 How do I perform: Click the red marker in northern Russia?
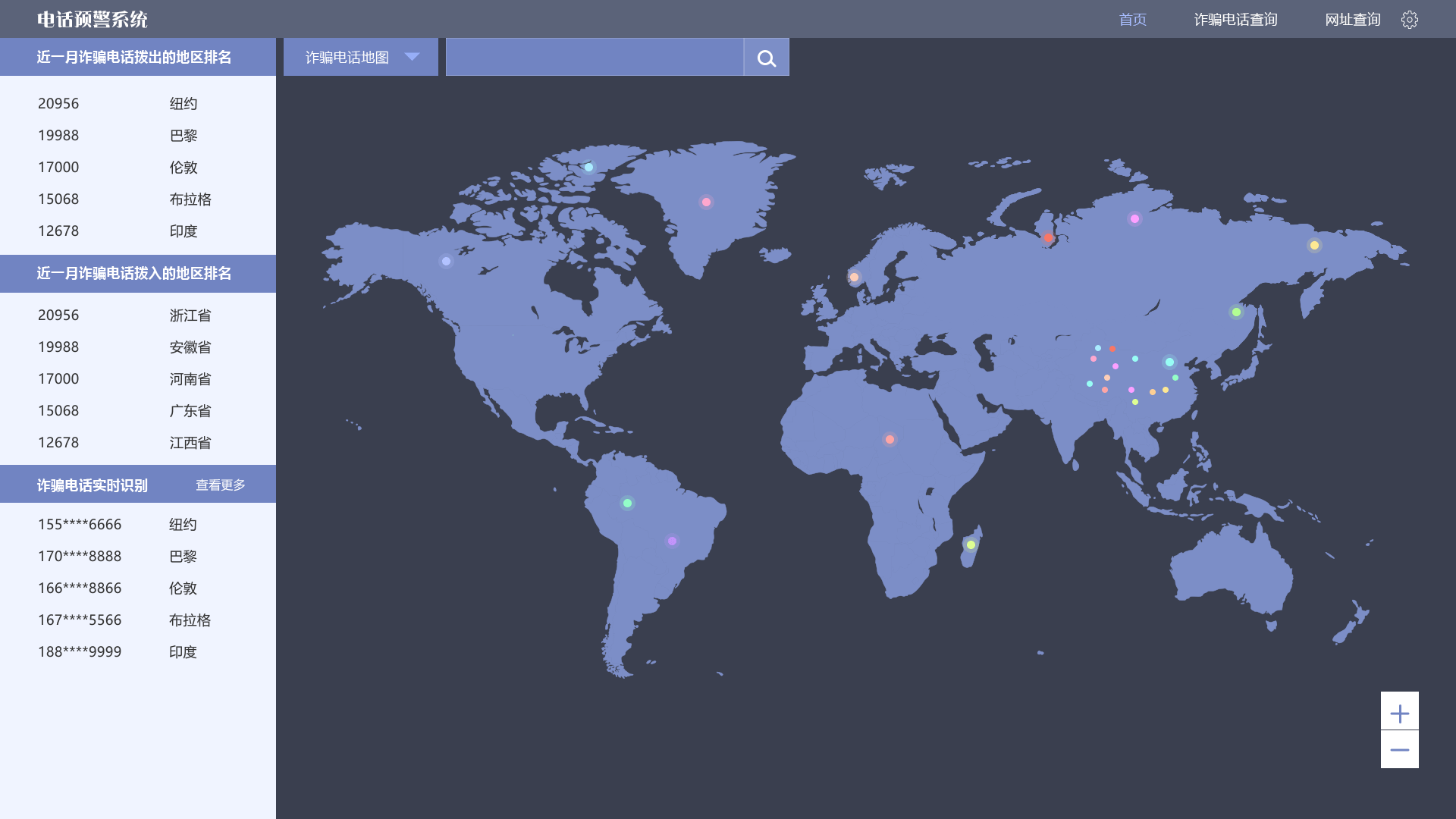pyautogui.click(x=1048, y=237)
